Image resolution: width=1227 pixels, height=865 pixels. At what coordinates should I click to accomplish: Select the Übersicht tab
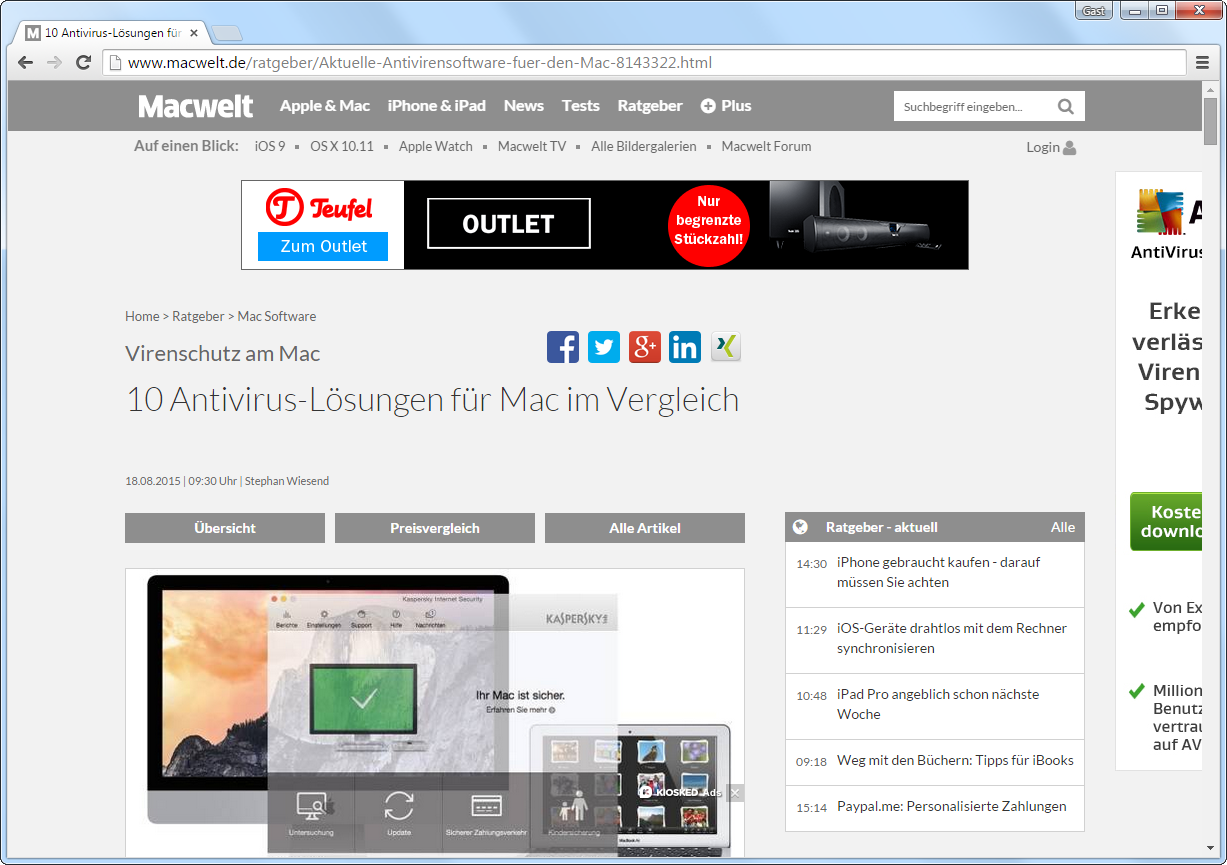(x=225, y=528)
